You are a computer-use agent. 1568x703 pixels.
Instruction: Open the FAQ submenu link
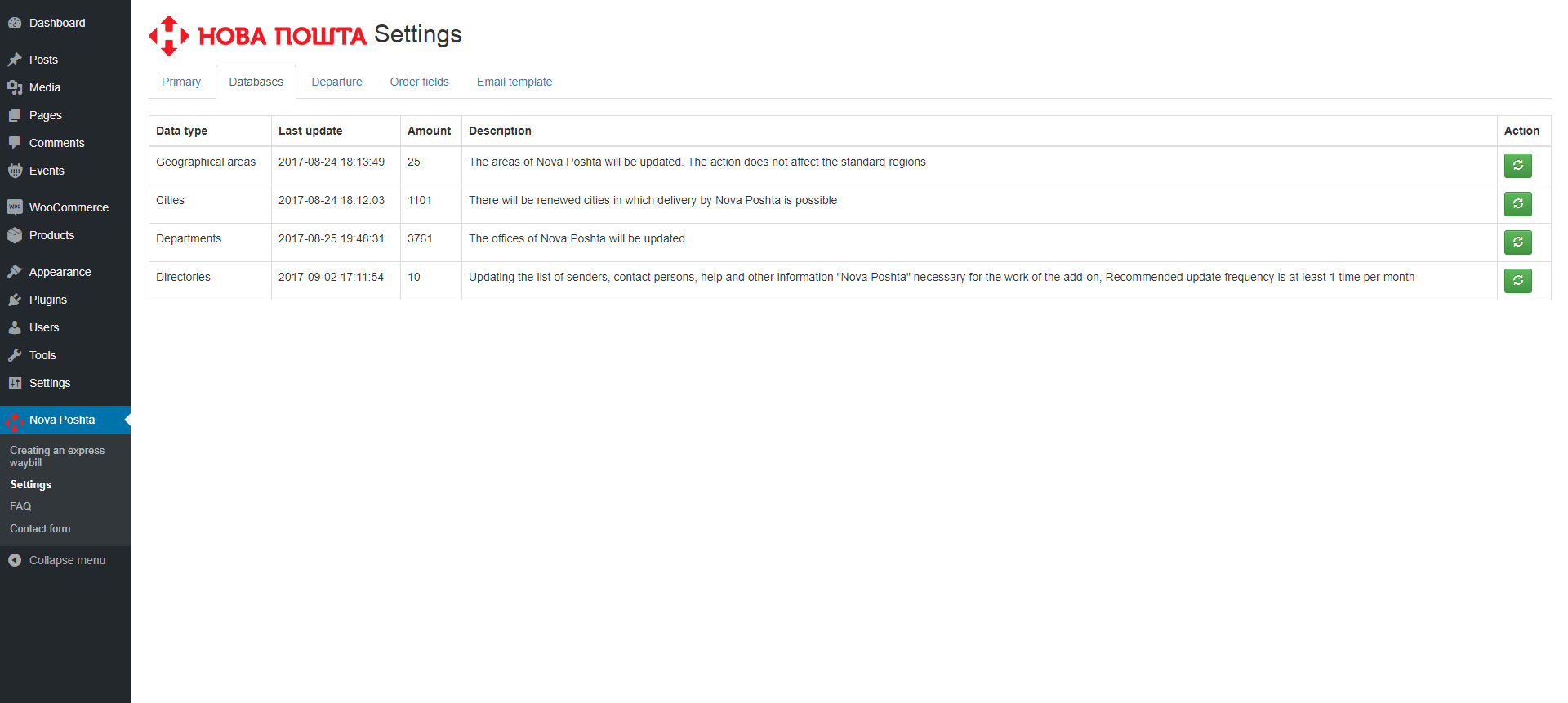click(20, 506)
